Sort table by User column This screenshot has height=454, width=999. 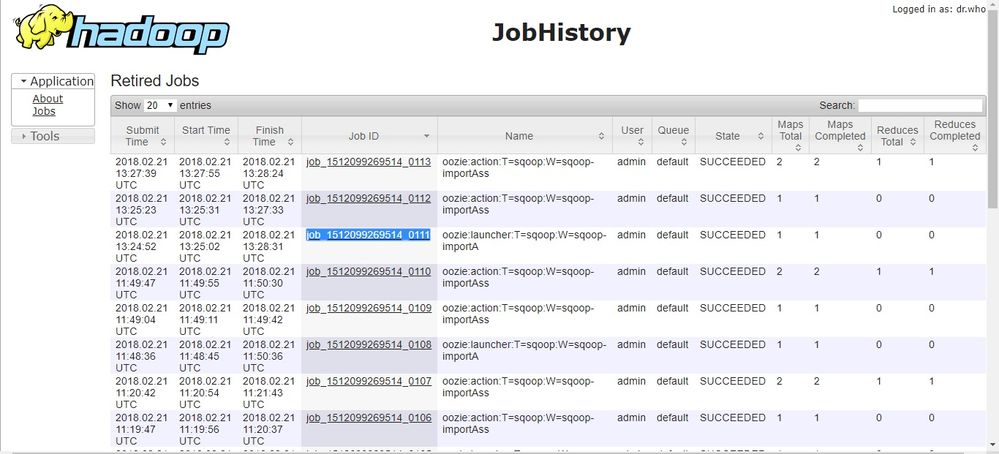[632, 136]
